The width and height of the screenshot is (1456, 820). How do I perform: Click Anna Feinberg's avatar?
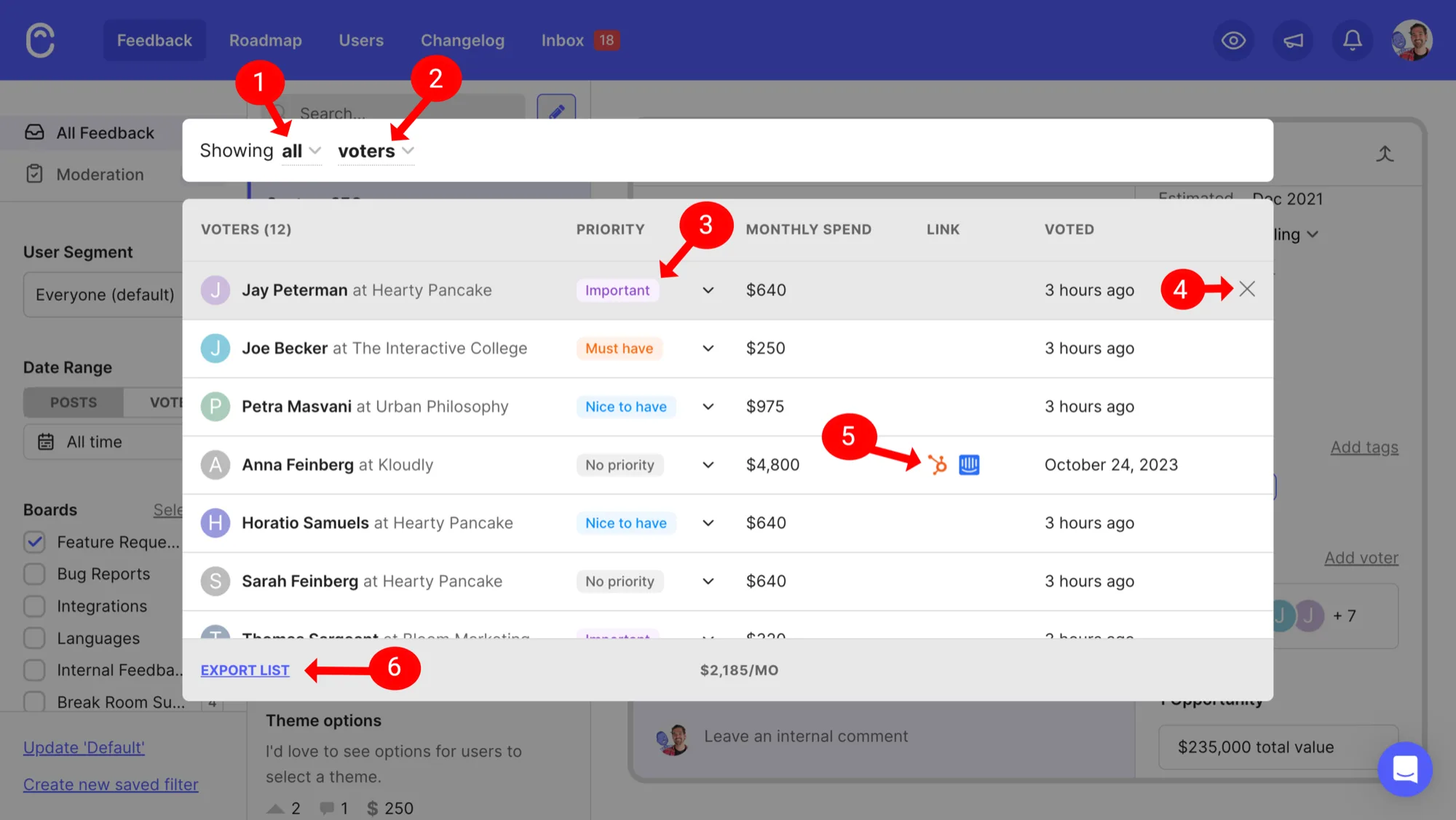point(215,465)
